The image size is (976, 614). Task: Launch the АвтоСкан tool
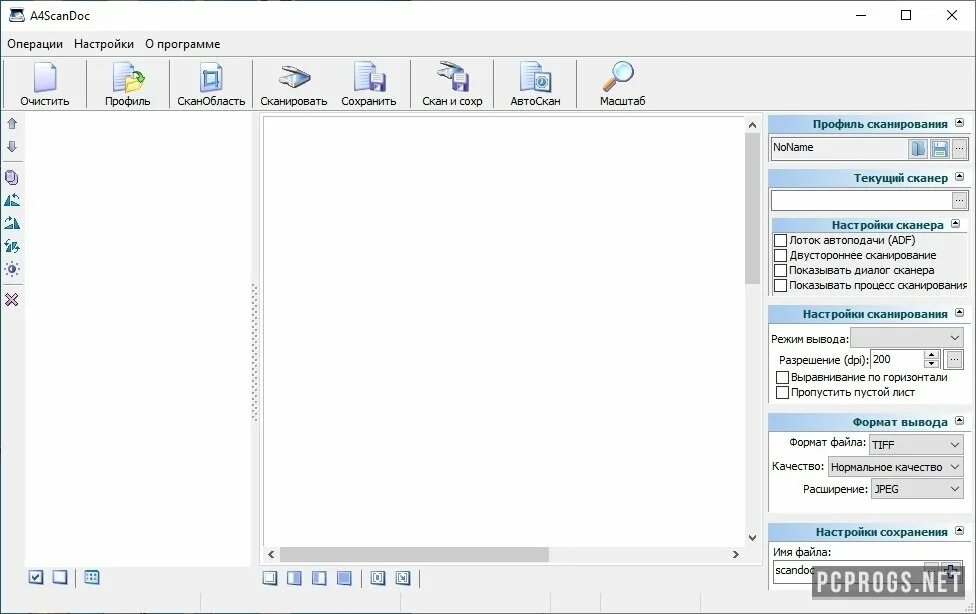(x=535, y=84)
